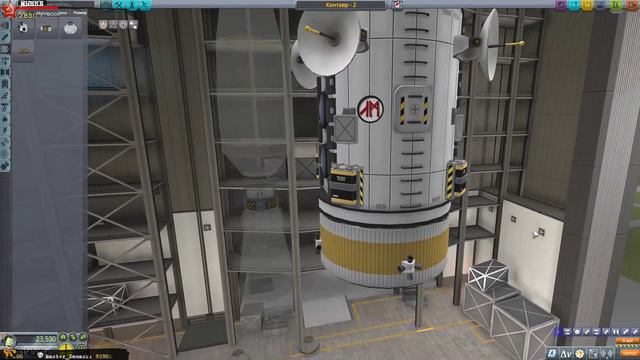This screenshot has width=640, height=360.
Task: Open the structural girder parts category
Action: pyautogui.click(x=5, y=72)
